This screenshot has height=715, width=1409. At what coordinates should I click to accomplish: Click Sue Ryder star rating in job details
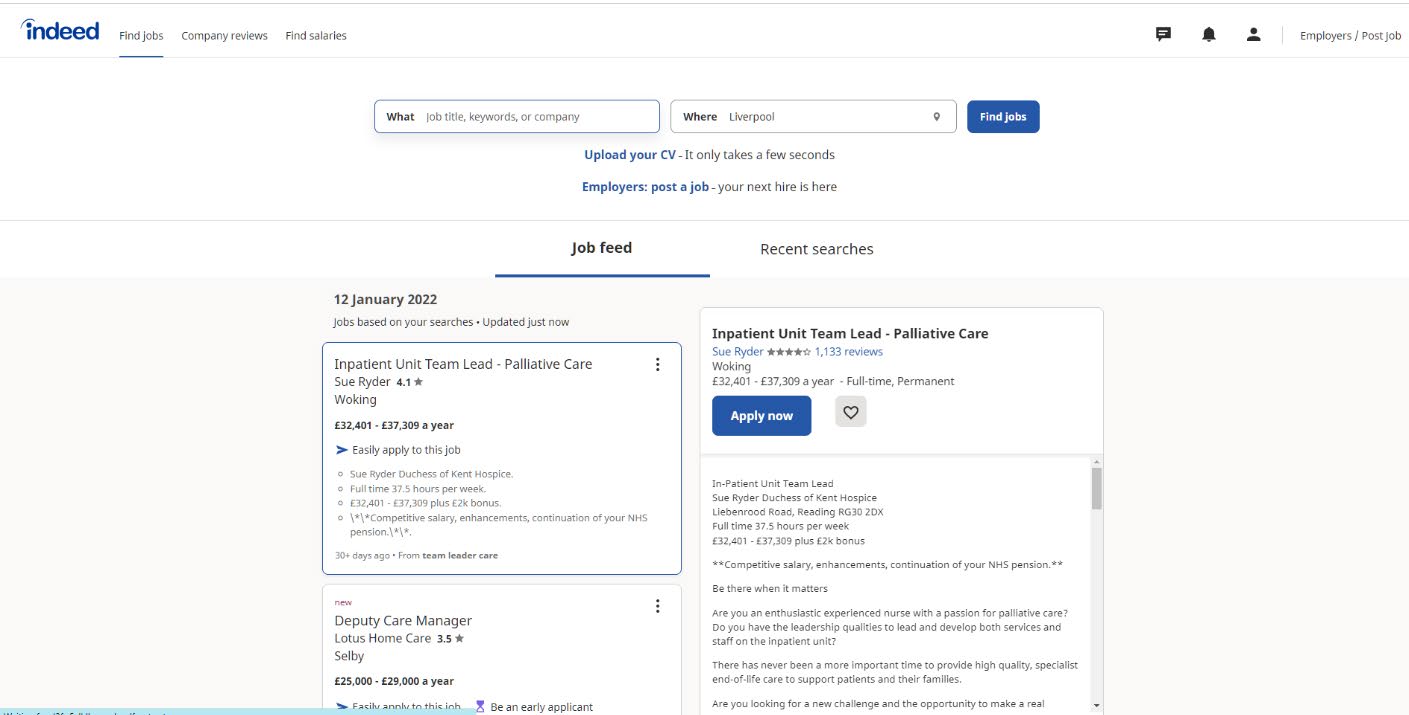[x=788, y=352]
